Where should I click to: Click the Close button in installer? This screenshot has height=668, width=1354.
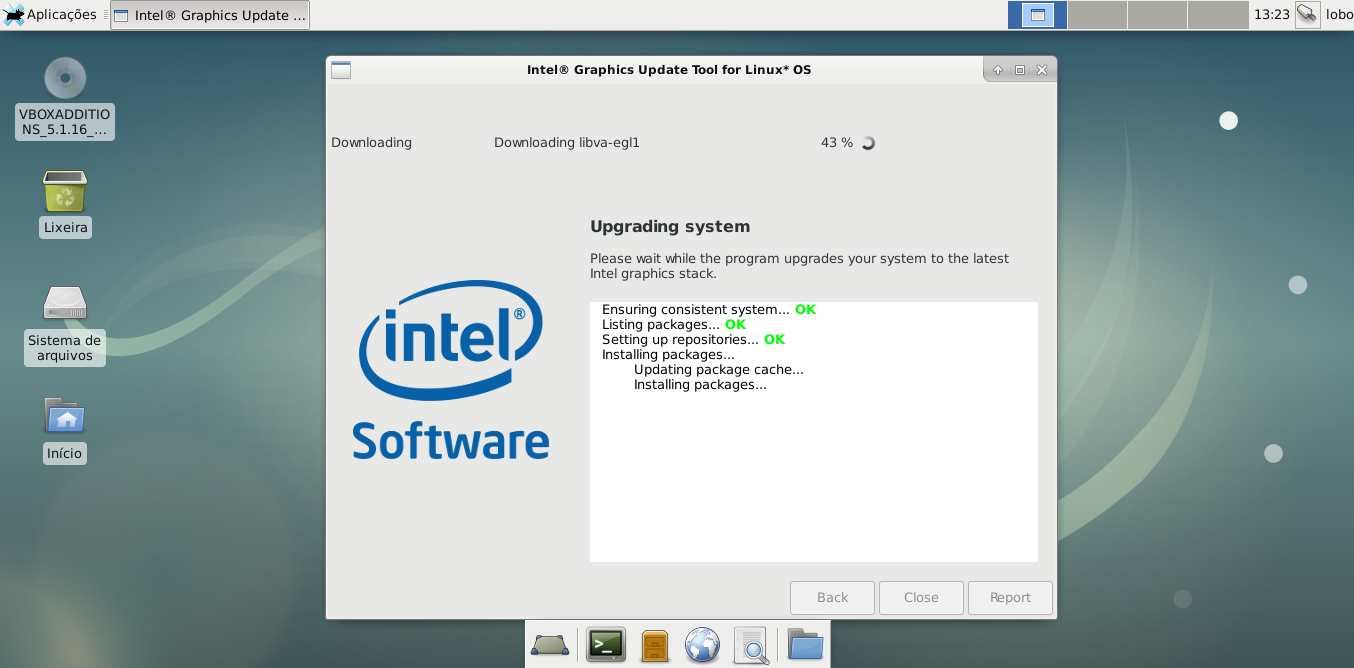click(921, 598)
